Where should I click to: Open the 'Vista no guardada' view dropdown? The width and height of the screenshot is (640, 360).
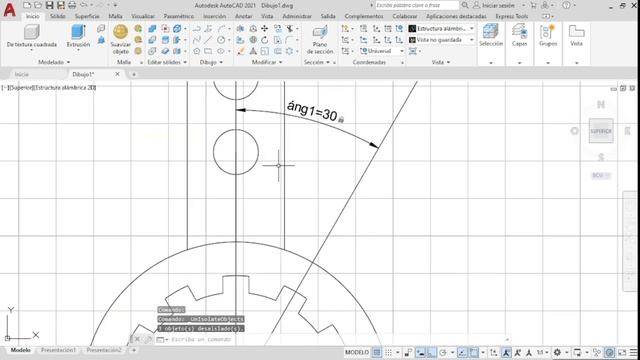pos(441,40)
